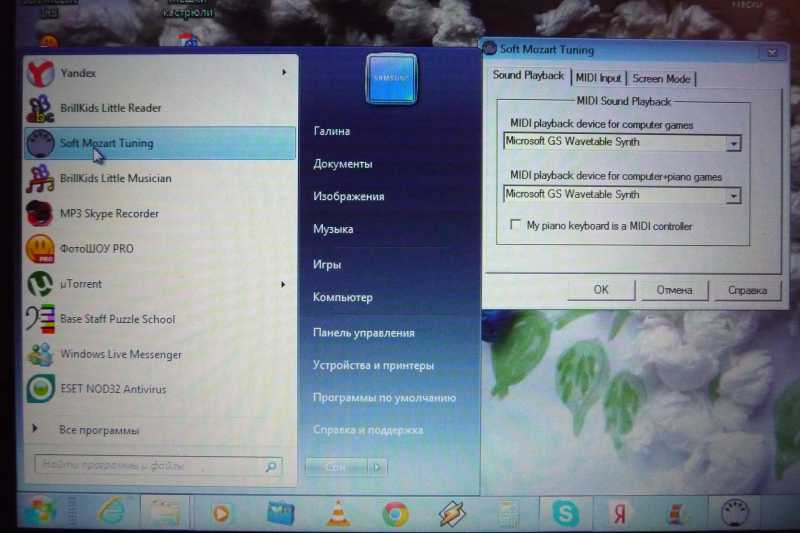Open Windows Explorer folder on taskbar
Image resolution: width=800 pixels, height=533 pixels.
point(165,513)
